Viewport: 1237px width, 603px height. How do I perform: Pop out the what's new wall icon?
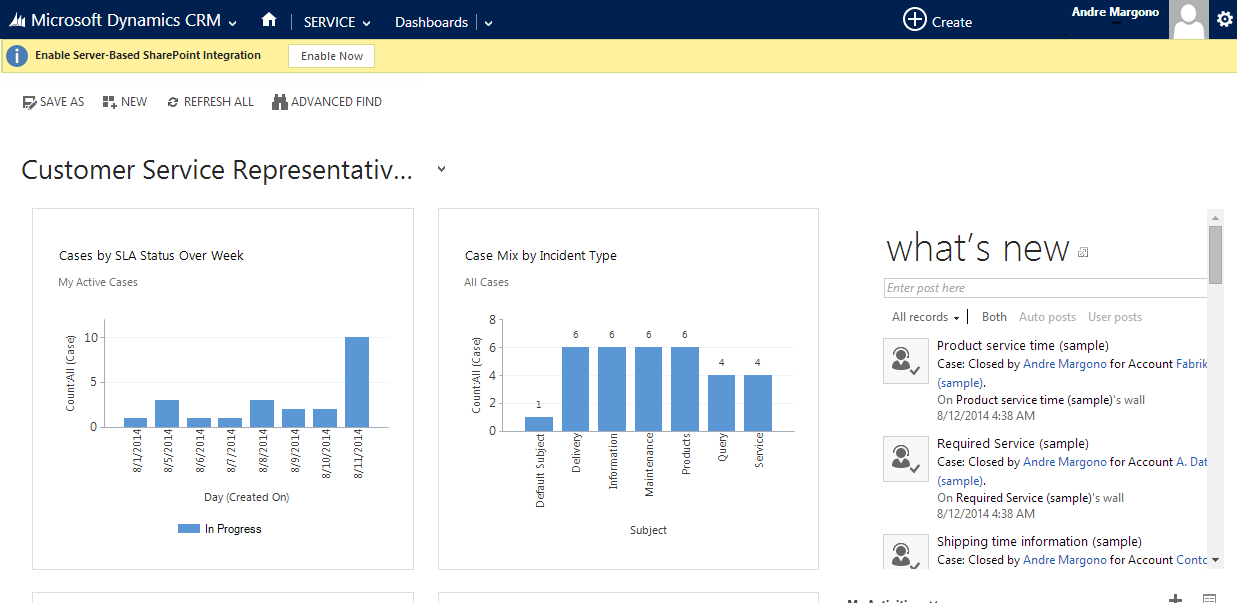tap(1083, 253)
